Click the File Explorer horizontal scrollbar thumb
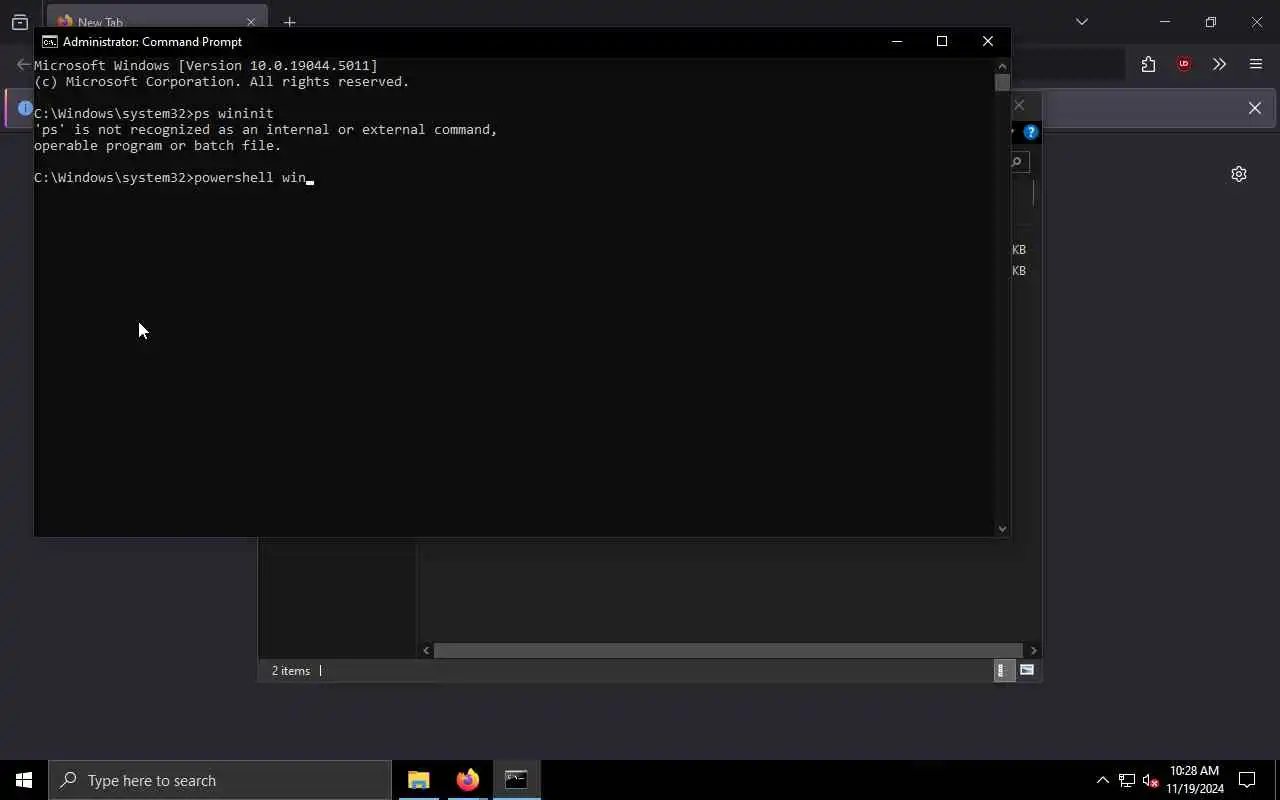 click(728, 650)
